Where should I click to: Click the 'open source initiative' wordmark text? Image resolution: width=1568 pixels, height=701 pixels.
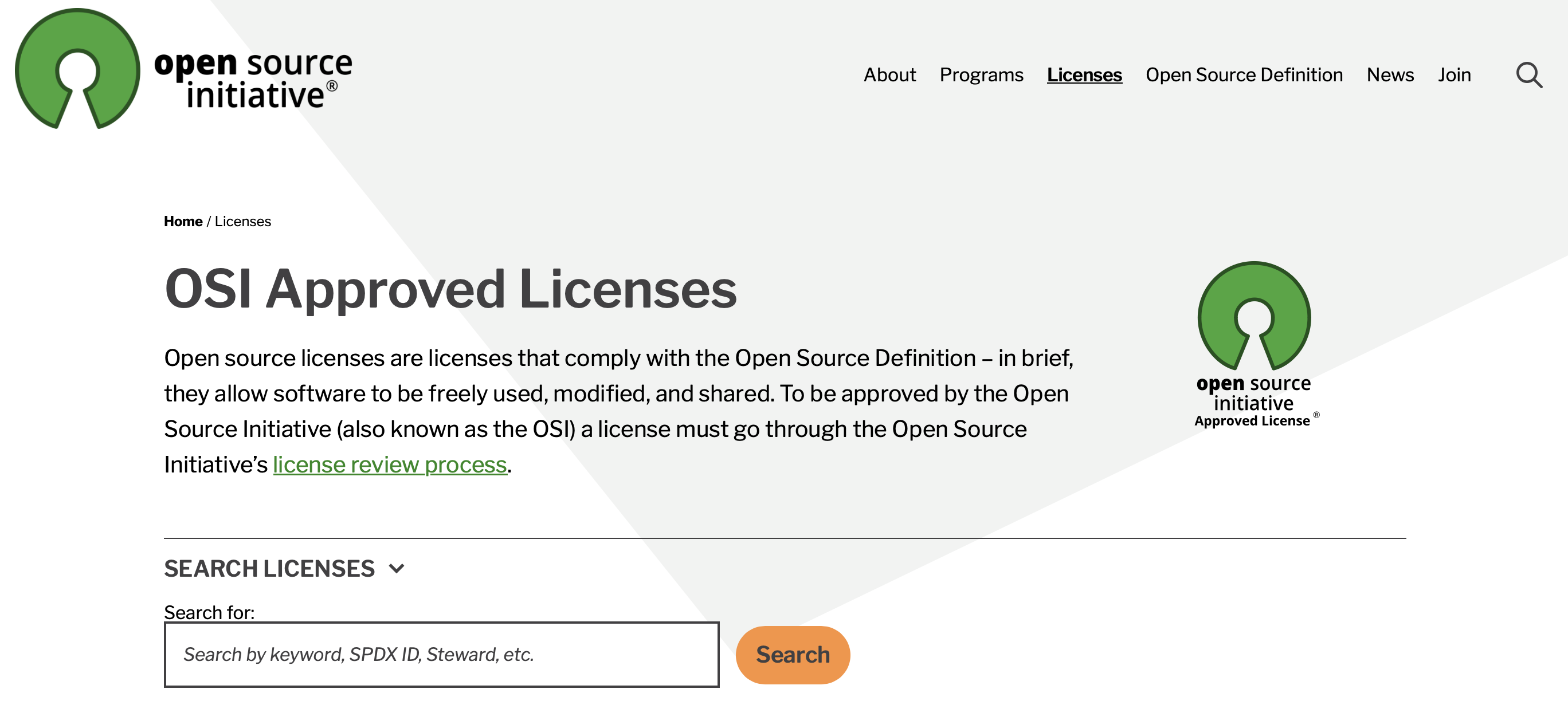point(253,79)
